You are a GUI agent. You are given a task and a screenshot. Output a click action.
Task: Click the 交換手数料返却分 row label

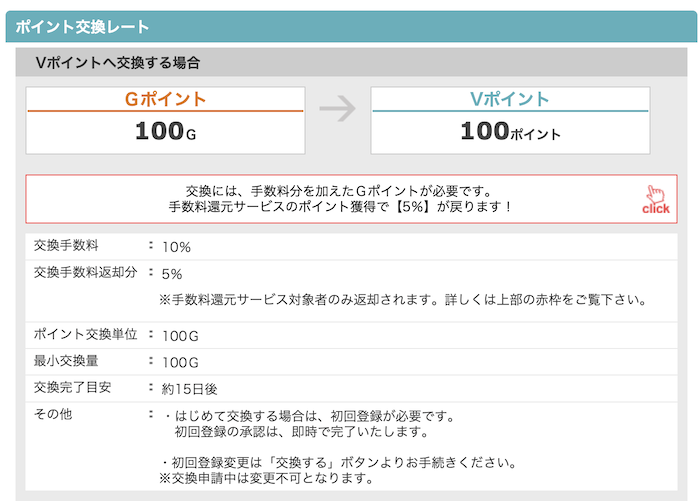pyautogui.click(x=86, y=272)
